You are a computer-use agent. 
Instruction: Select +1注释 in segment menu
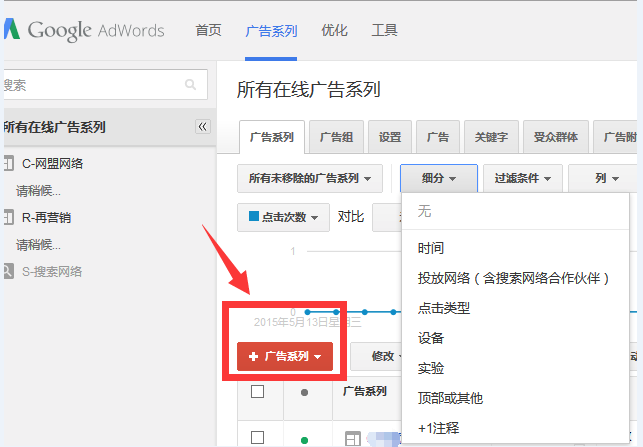coord(515,428)
